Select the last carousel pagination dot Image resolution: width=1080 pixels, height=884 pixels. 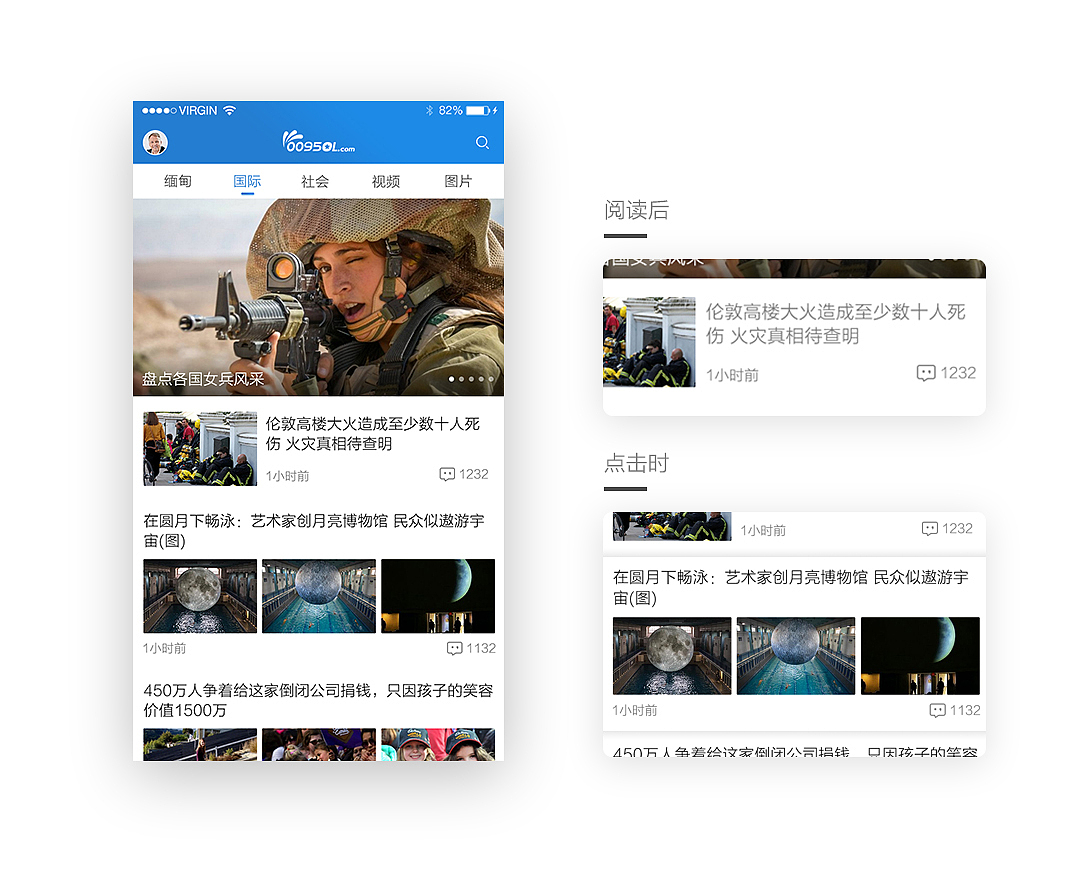[493, 379]
